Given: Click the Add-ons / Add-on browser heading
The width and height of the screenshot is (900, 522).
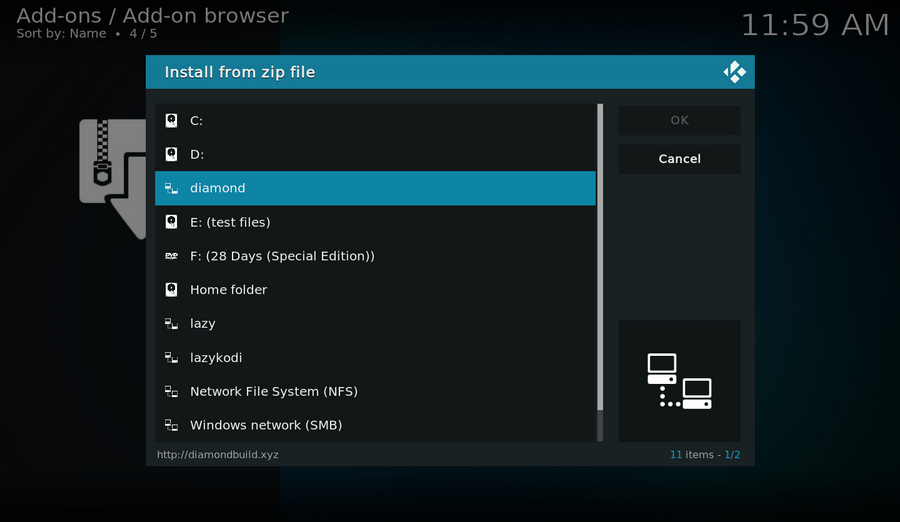Looking at the screenshot, I should (153, 16).
